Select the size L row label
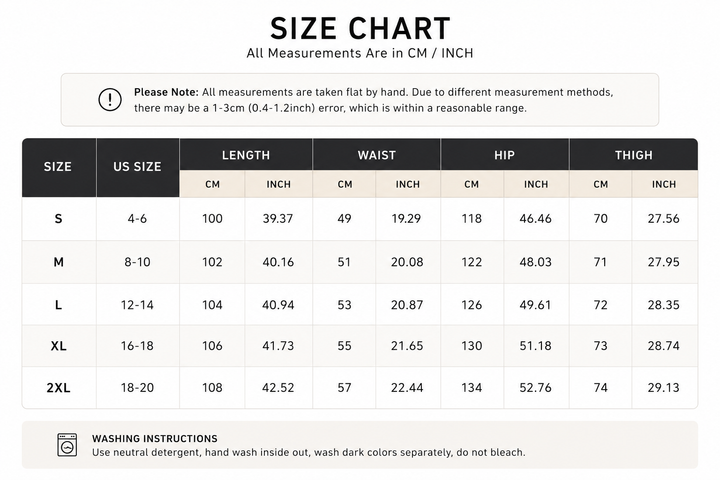This screenshot has width=720, height=480. (x=58, y=305)
